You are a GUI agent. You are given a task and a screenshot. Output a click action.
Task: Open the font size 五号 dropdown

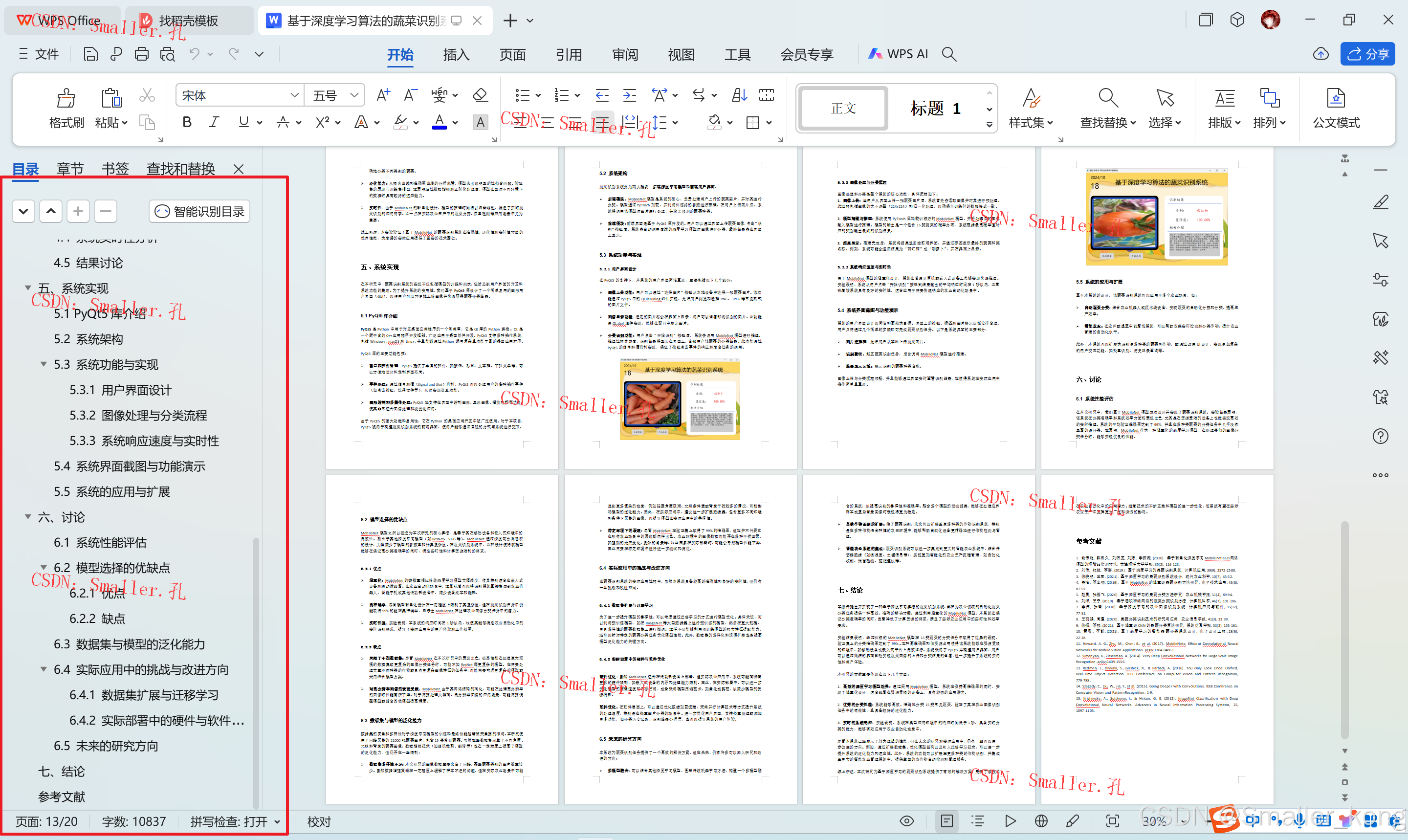pos(354,95)
